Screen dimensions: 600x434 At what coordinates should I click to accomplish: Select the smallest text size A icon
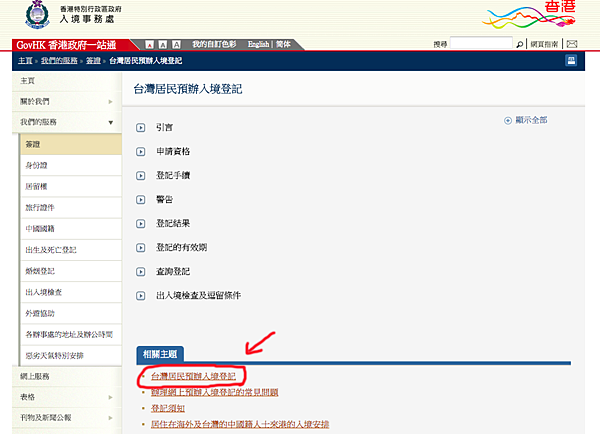pos(150,45)
